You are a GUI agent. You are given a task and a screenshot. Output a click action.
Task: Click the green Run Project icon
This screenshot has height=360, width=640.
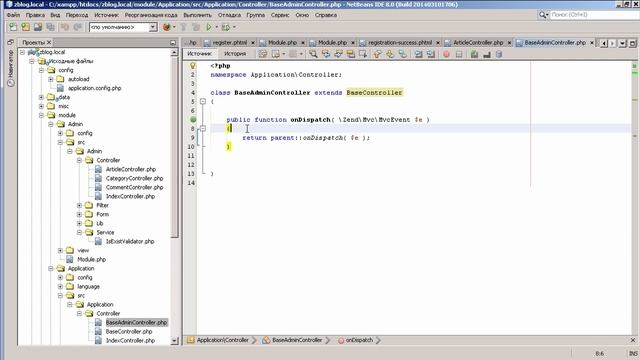(x=209, y=27)
